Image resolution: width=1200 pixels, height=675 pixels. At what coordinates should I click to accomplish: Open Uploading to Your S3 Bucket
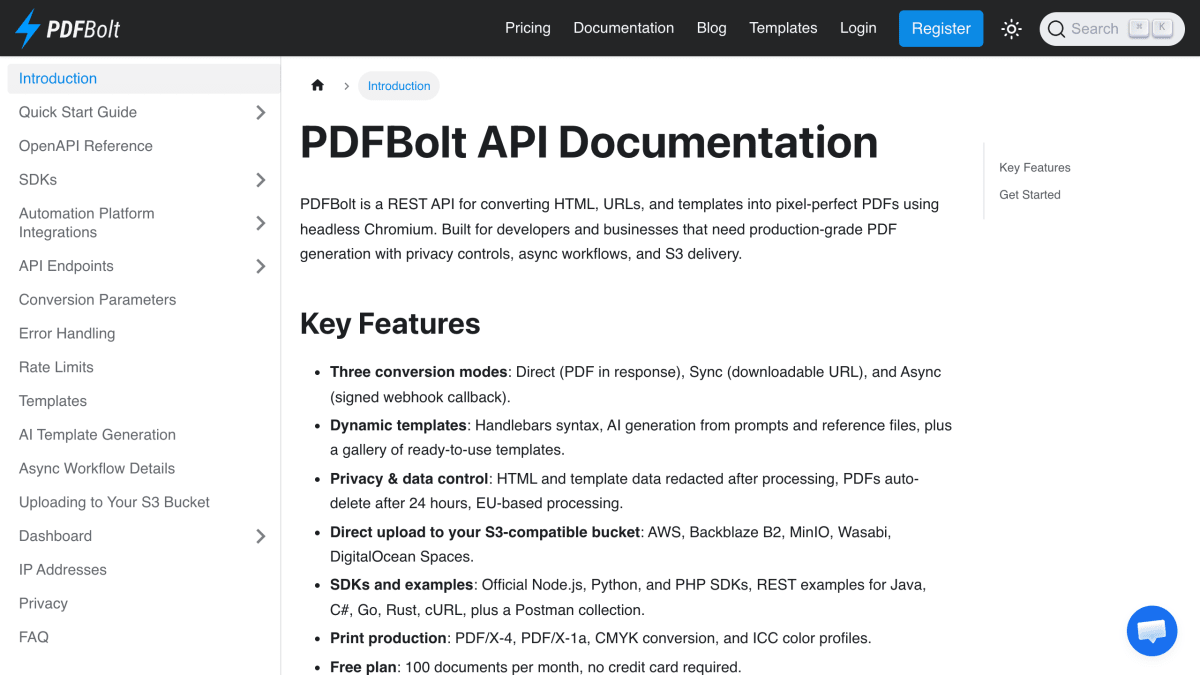114,502
